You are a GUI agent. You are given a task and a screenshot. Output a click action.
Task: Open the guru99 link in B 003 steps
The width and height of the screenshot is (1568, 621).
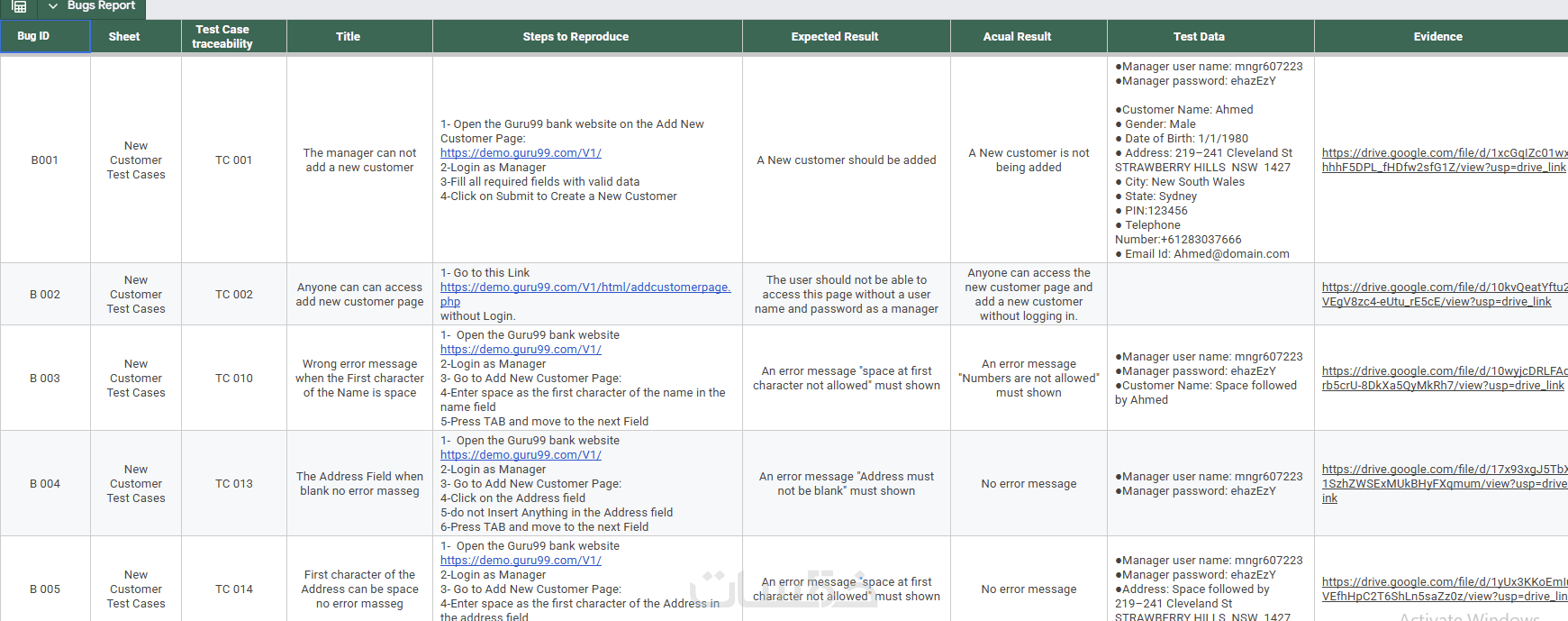[521, 350]
